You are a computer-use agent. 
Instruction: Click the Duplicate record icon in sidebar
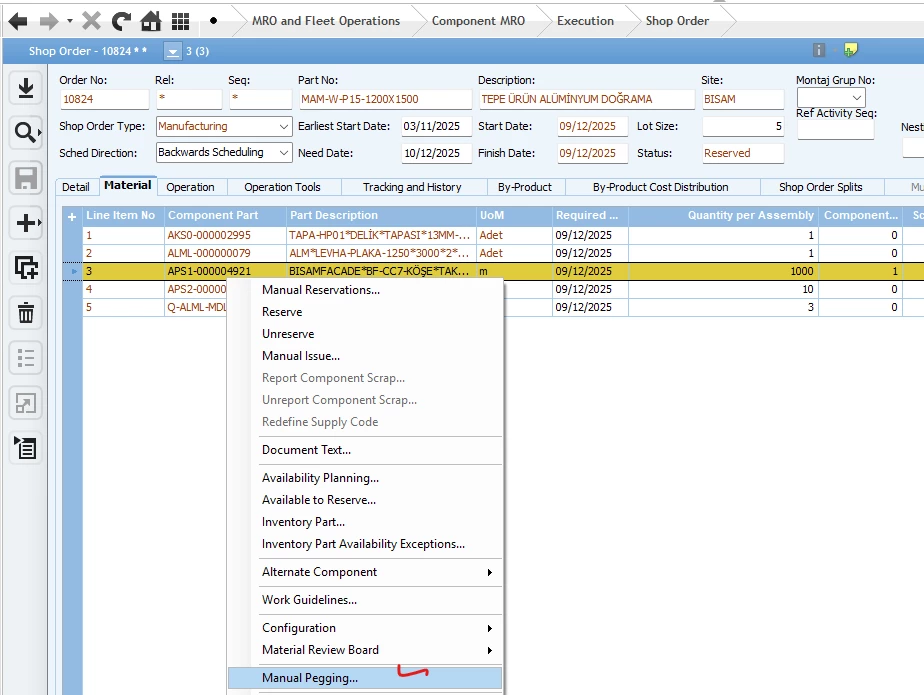point(26,267)
